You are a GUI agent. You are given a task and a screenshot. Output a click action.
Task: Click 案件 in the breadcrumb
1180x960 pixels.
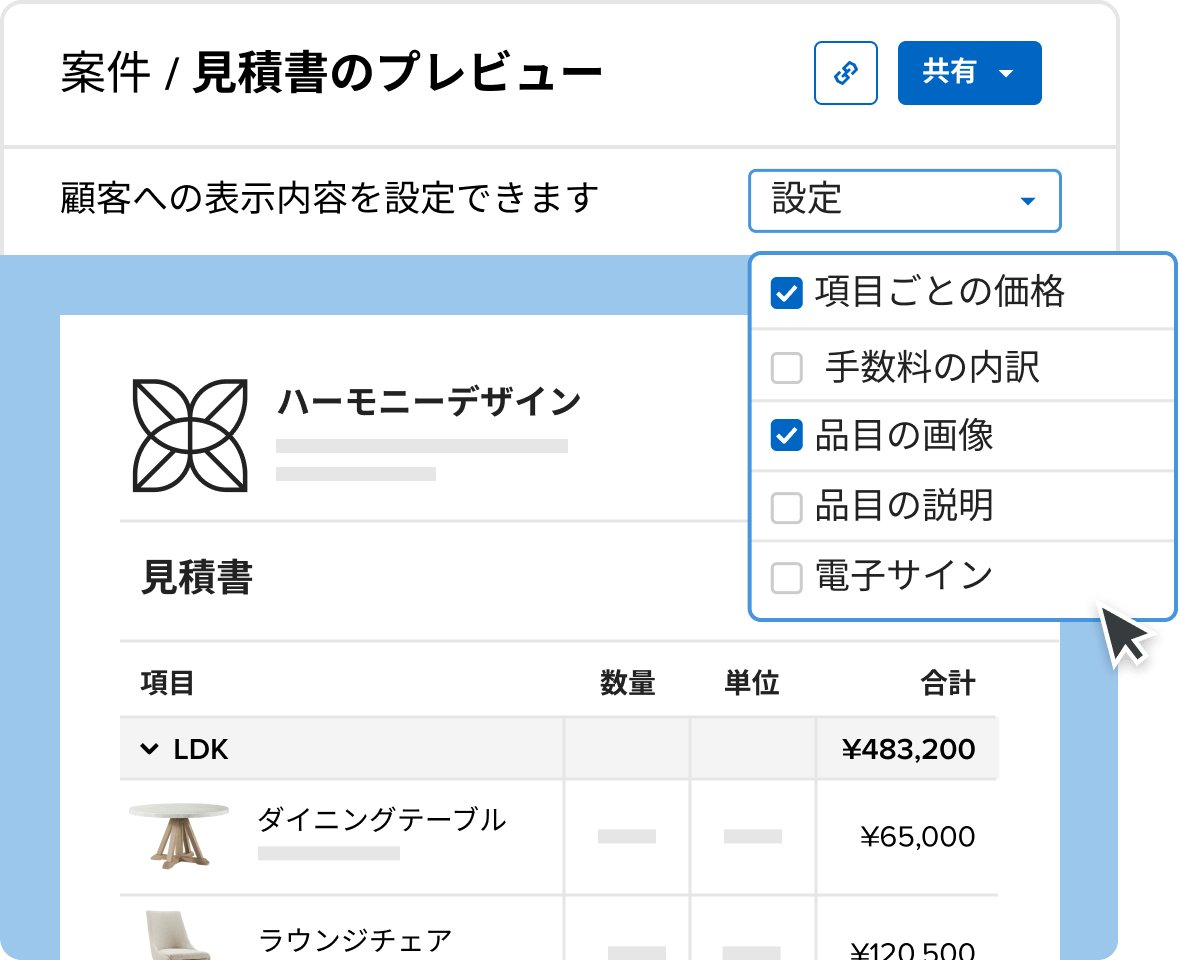click(x=105, y=75)
